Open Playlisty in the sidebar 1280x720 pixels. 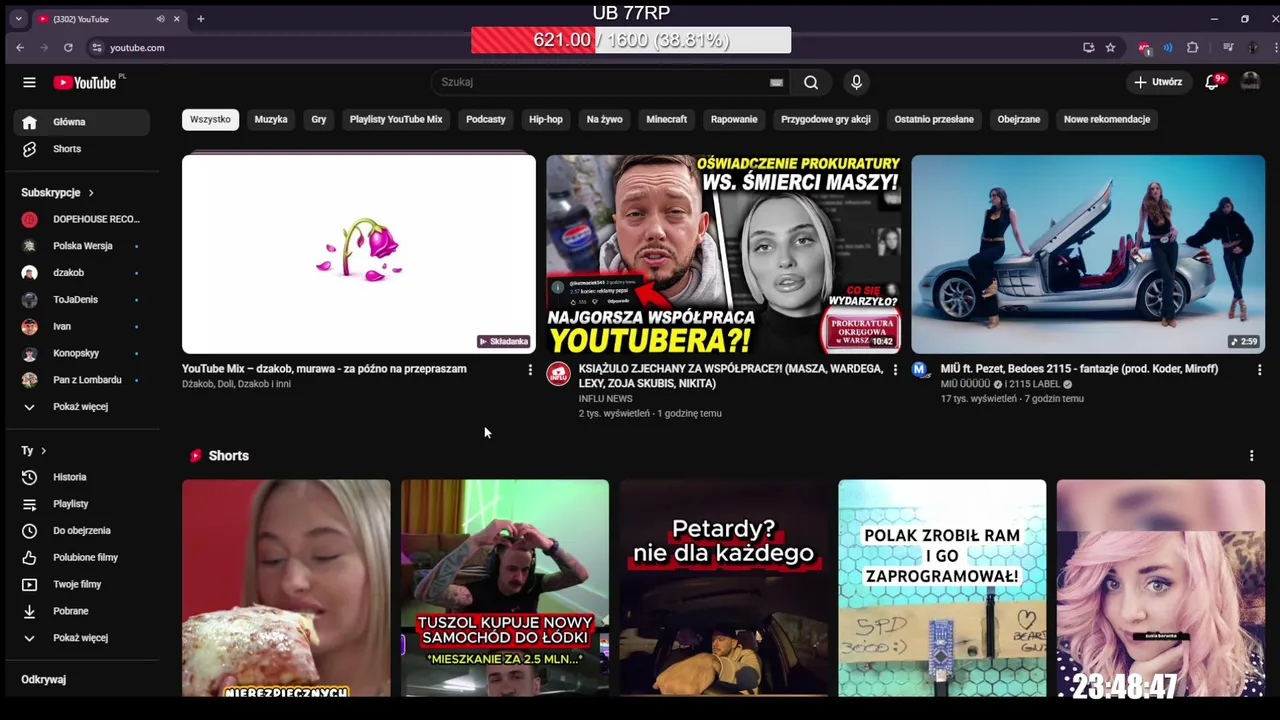[82, 504]
